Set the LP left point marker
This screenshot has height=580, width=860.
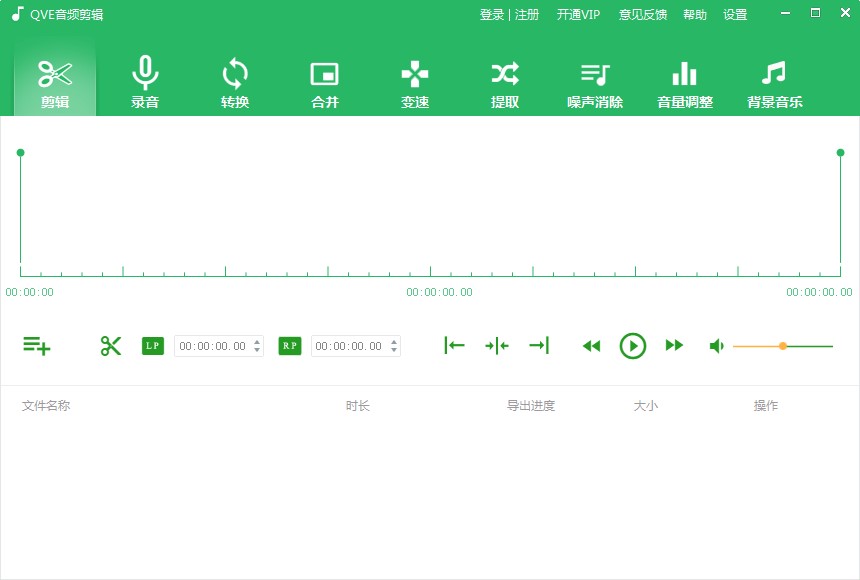click(153, 346)
